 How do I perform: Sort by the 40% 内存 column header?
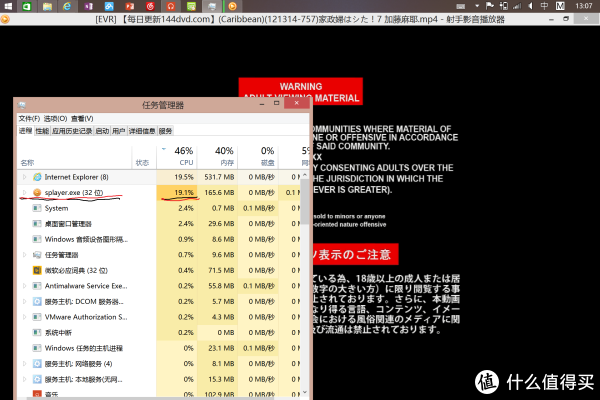coord(217,157)
